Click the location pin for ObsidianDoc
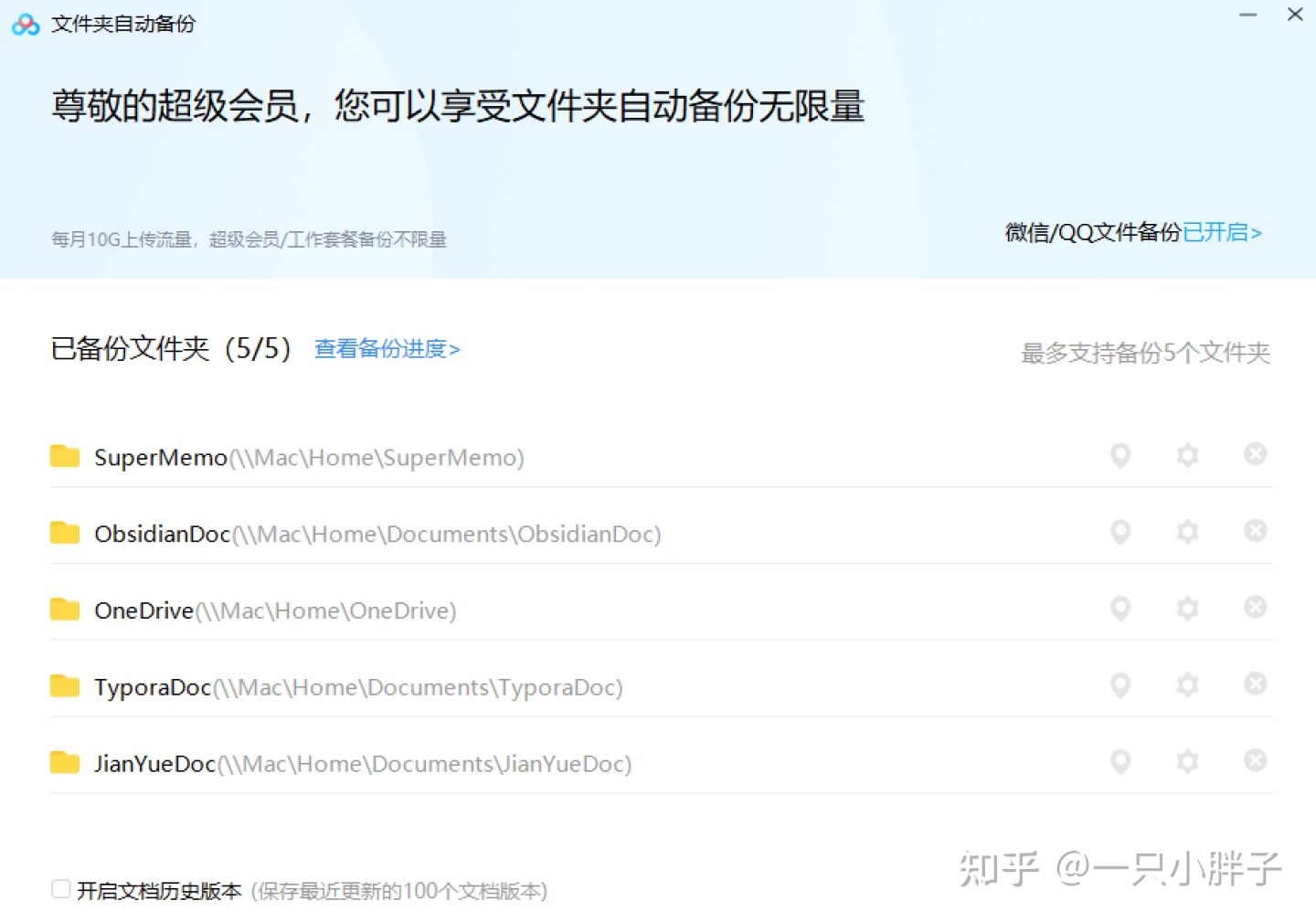 1120,532
